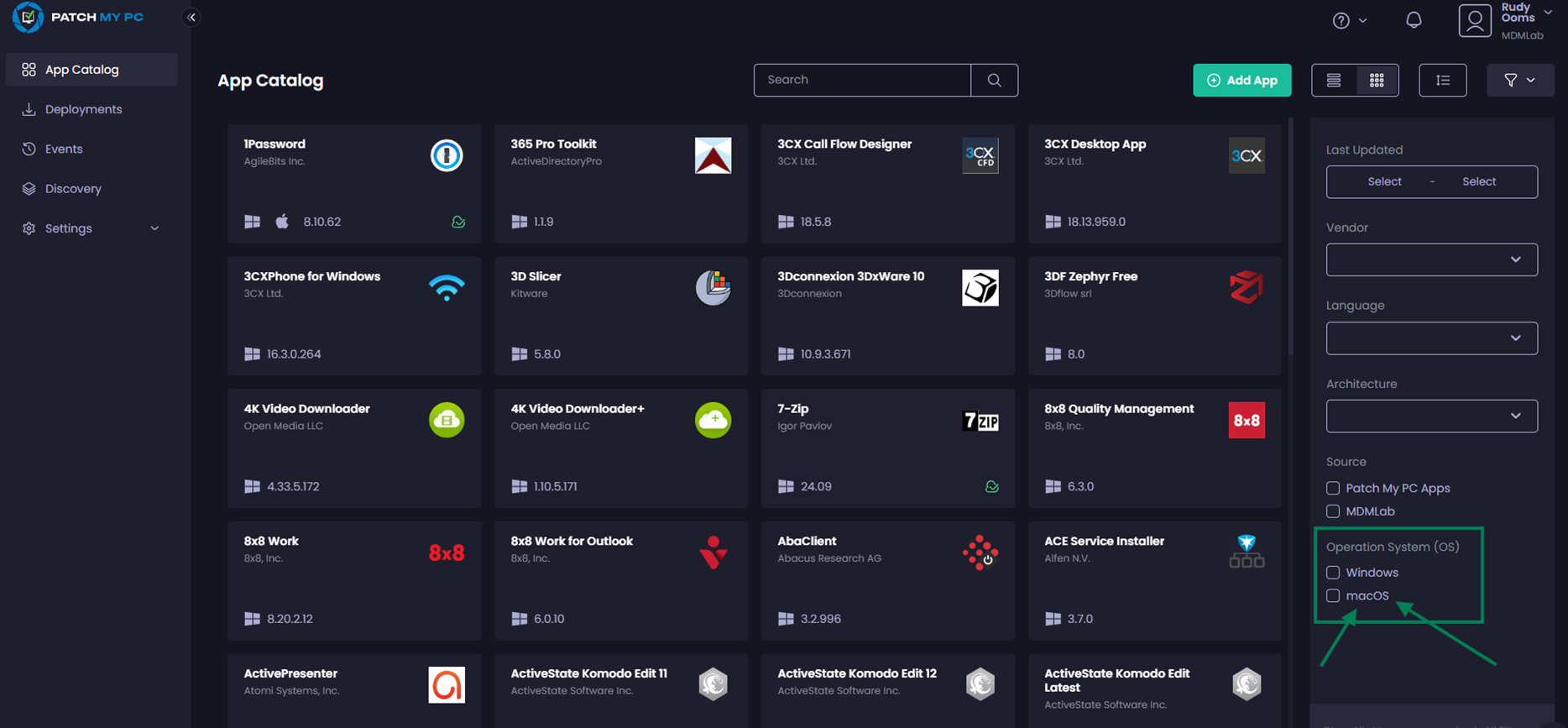The height and width of the screenshot is (728, 1568).
Task: Click the AbaClient logo
Action: click(980, 553)
